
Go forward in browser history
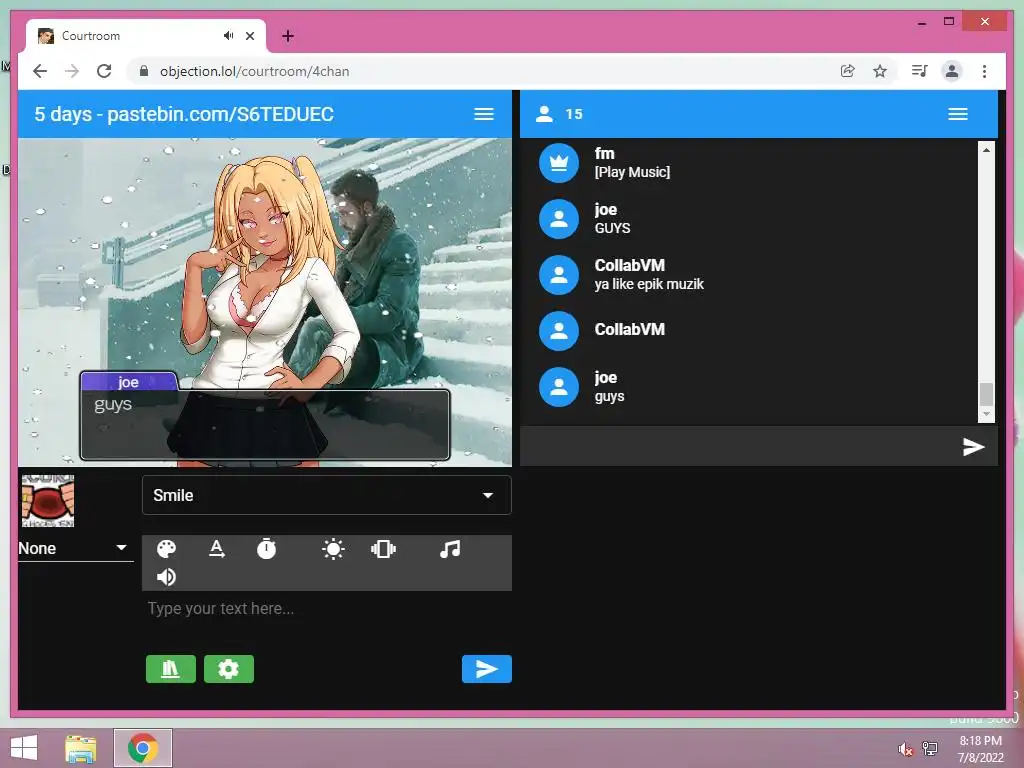click(72, 71)
